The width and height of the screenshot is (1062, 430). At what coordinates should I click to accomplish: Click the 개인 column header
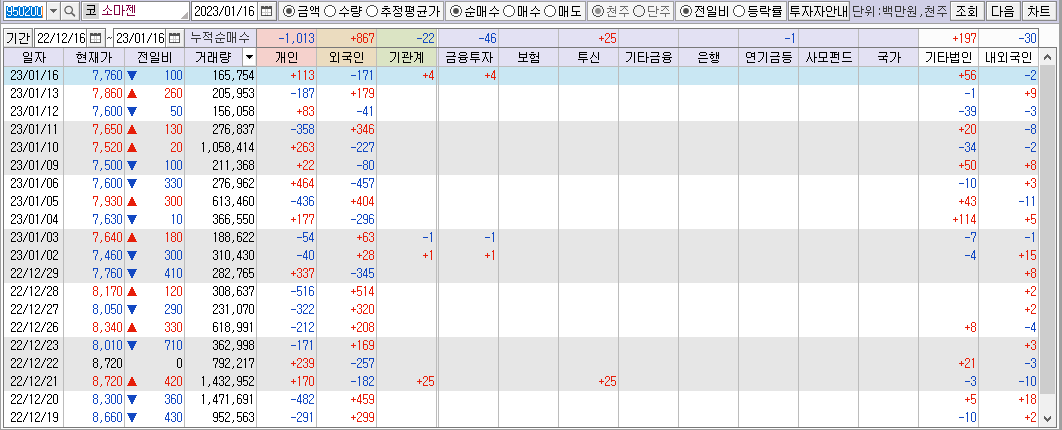(288, 58)
